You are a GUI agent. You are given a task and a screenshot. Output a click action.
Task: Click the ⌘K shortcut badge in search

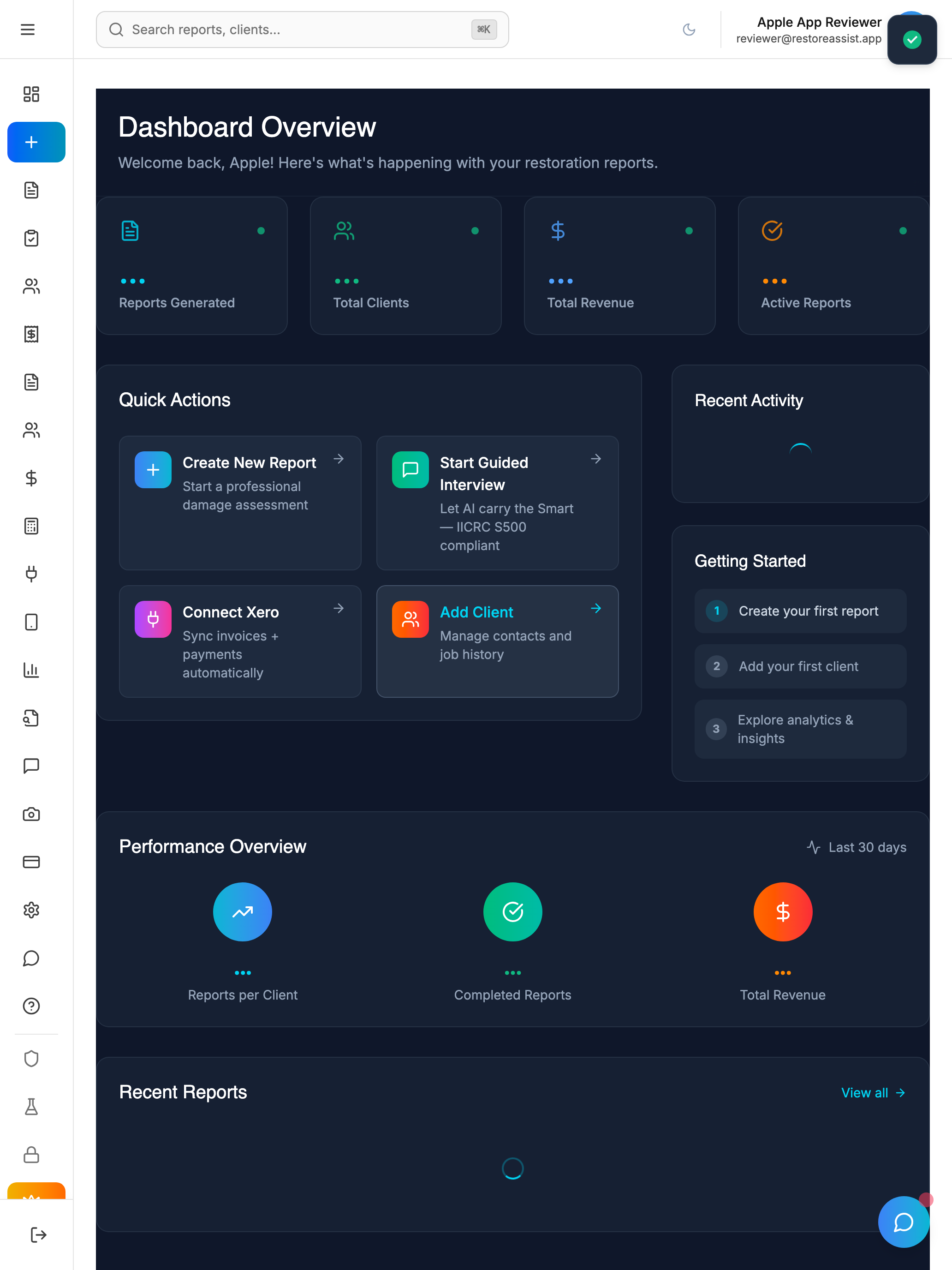(x=484, y=29)
